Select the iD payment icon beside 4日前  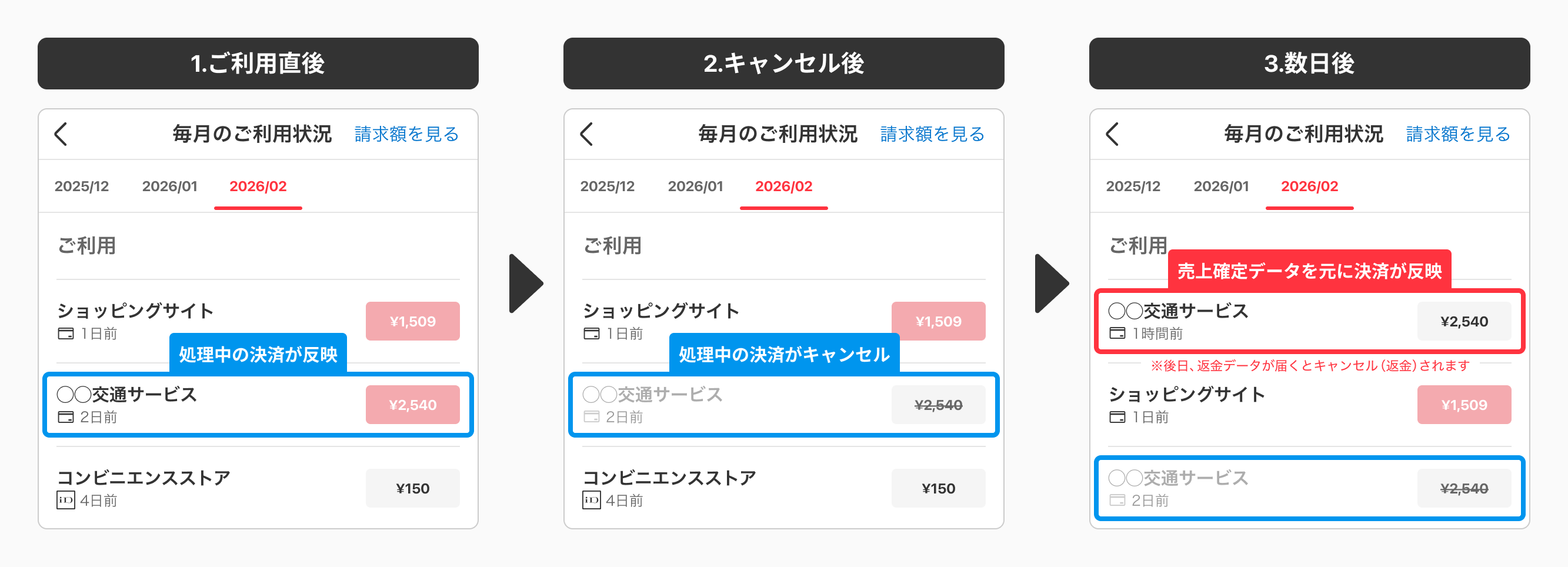66,499
